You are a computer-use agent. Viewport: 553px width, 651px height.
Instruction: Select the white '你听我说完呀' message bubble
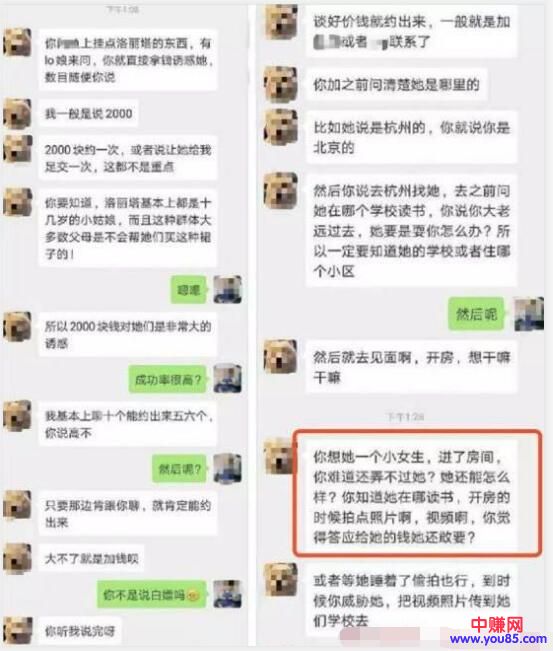80,631
